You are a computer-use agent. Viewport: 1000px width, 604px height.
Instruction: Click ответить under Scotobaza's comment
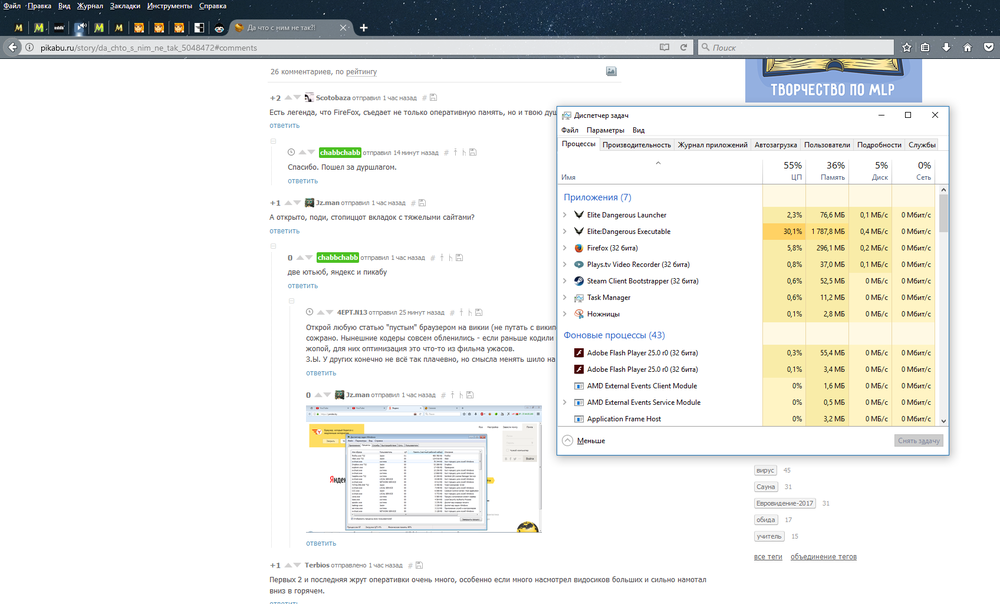(284, 126)
